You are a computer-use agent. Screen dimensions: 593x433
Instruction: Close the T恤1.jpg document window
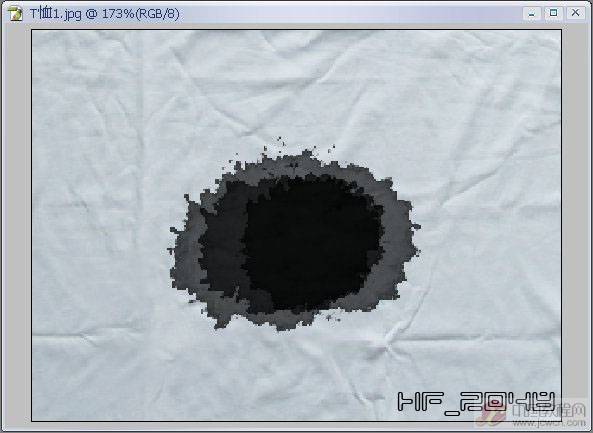(575, 13)
